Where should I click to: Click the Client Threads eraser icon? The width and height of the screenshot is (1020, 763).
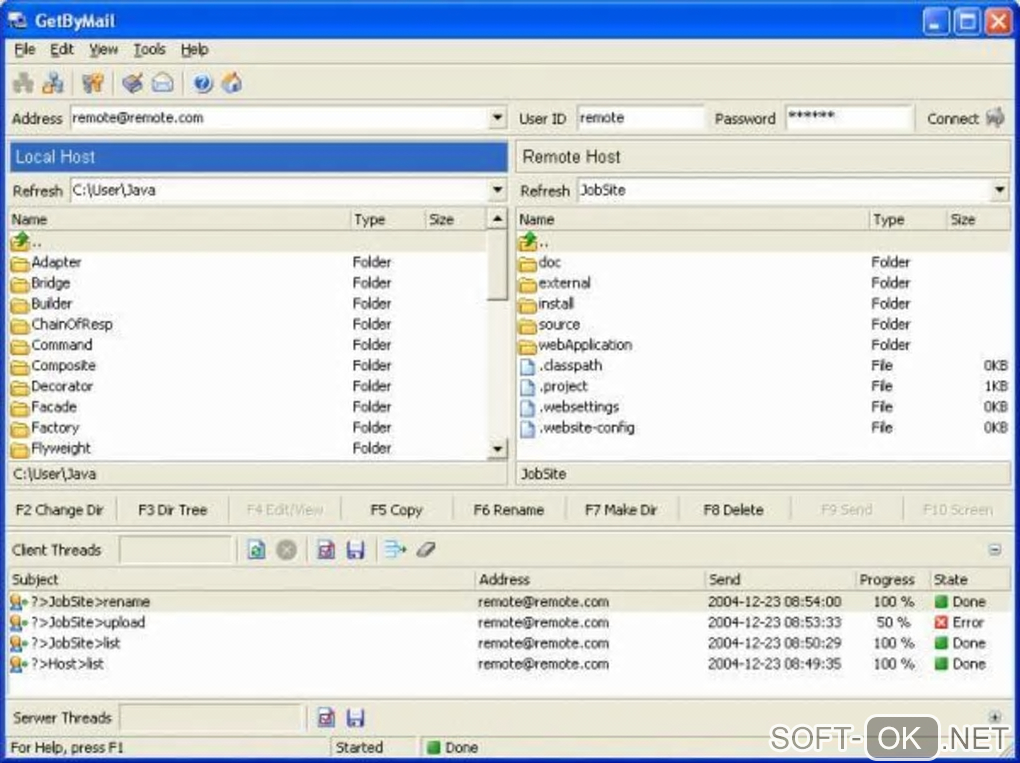[425, 550]
